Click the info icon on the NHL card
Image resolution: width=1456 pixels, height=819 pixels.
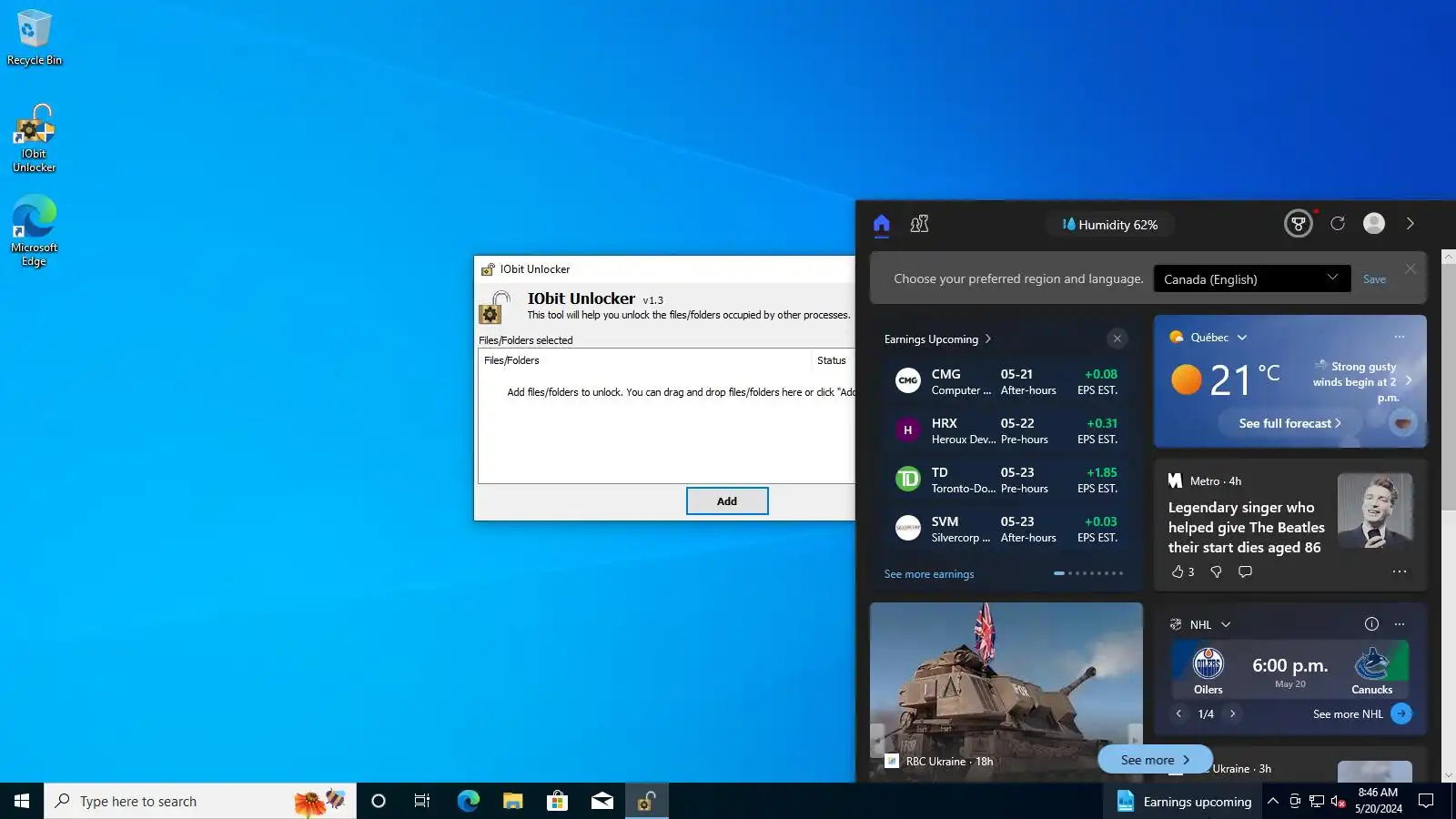(1371, 624)
